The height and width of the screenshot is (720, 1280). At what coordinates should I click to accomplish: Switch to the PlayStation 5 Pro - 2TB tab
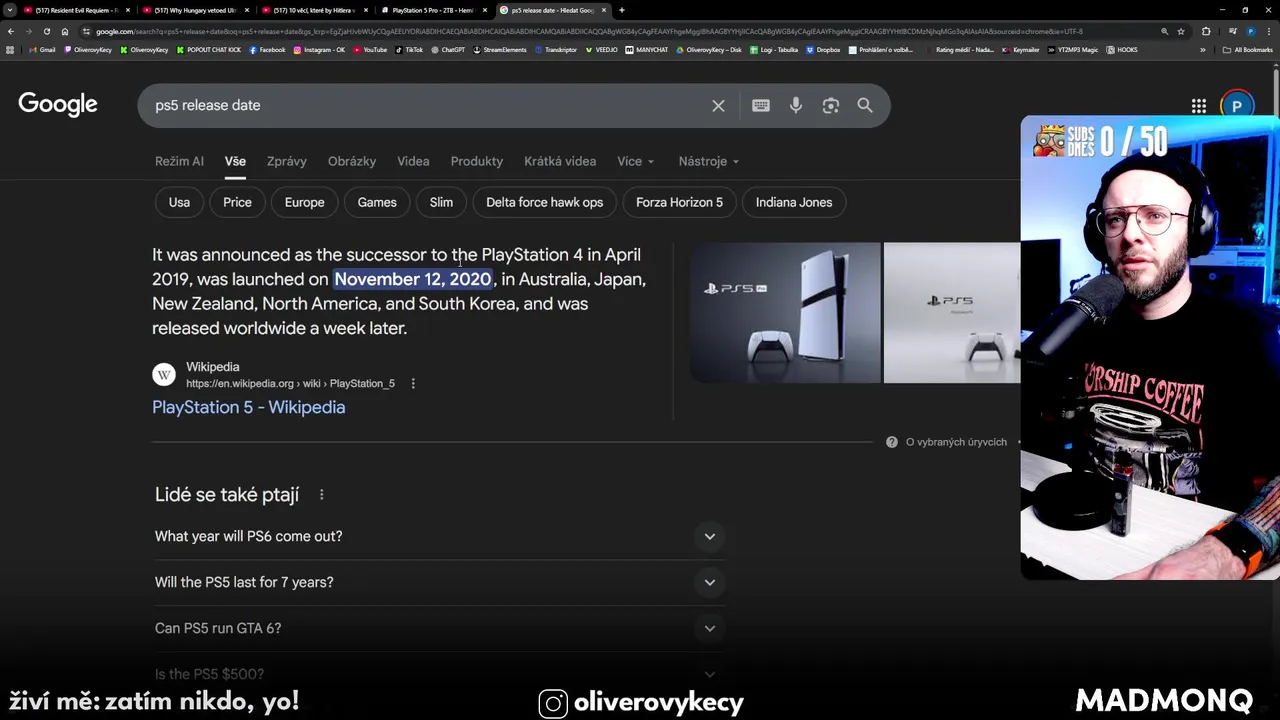tap(433, 10)
